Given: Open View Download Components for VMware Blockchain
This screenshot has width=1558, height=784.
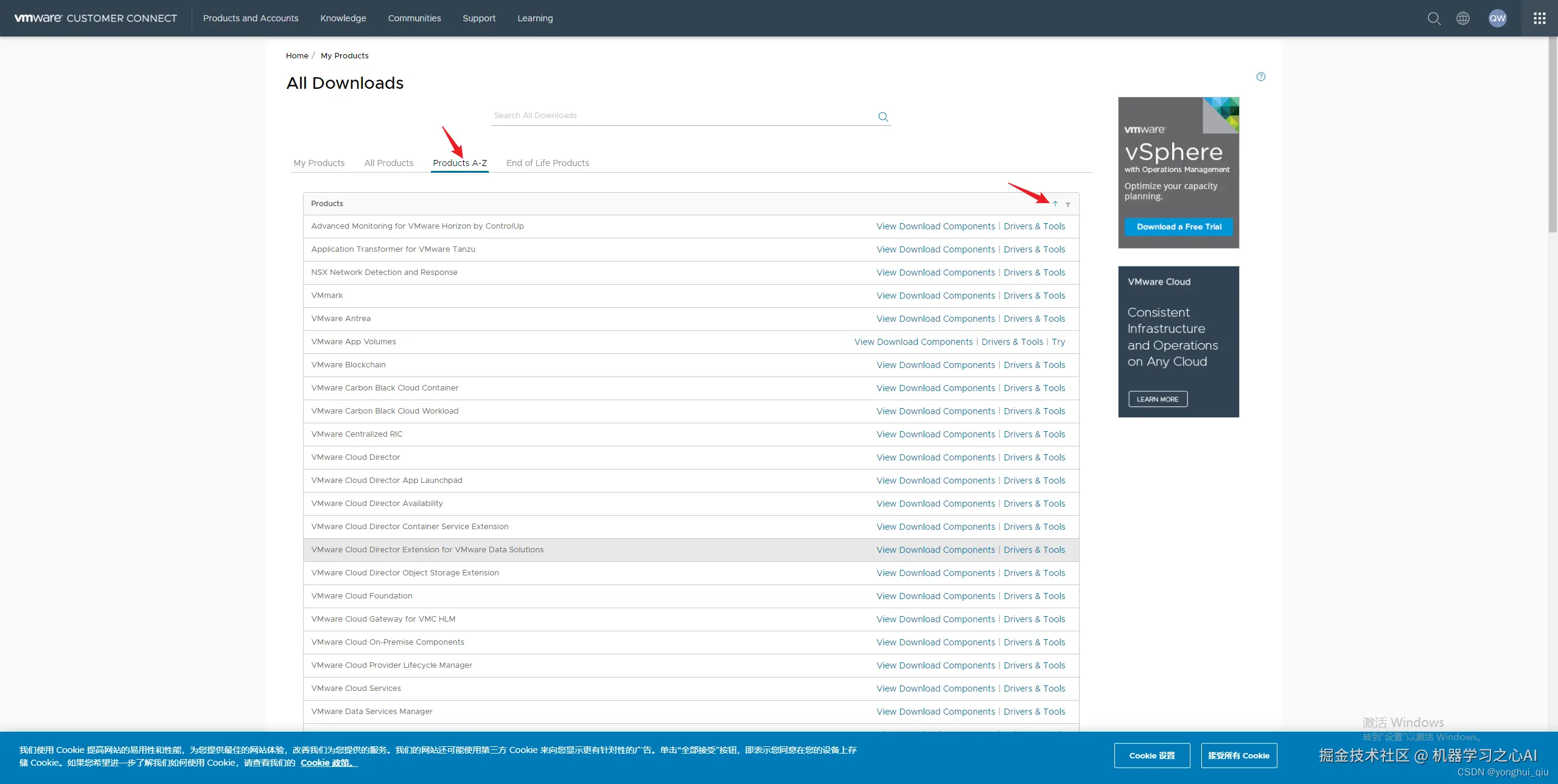Looking at the screenshot, I should tap(935, 365).
